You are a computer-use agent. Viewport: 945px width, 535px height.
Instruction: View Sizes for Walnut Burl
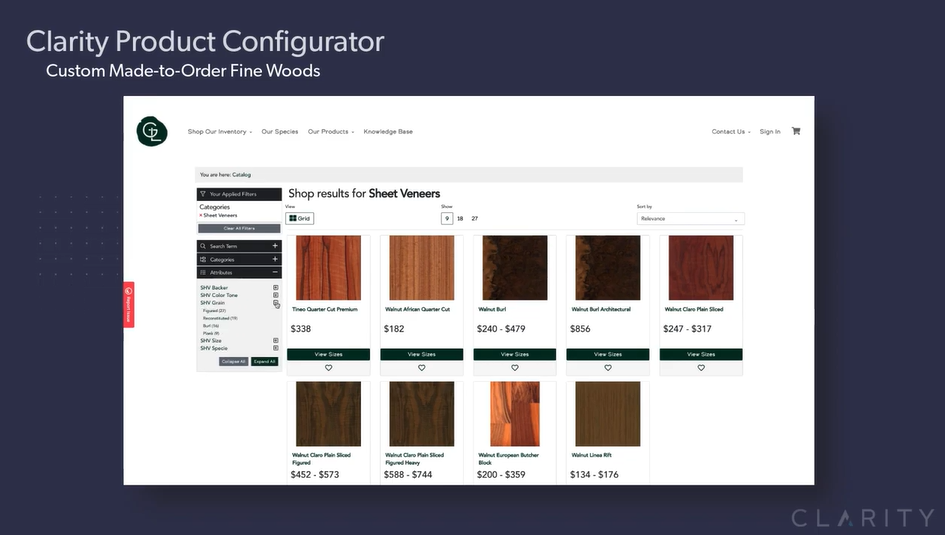tap(515, 354)
